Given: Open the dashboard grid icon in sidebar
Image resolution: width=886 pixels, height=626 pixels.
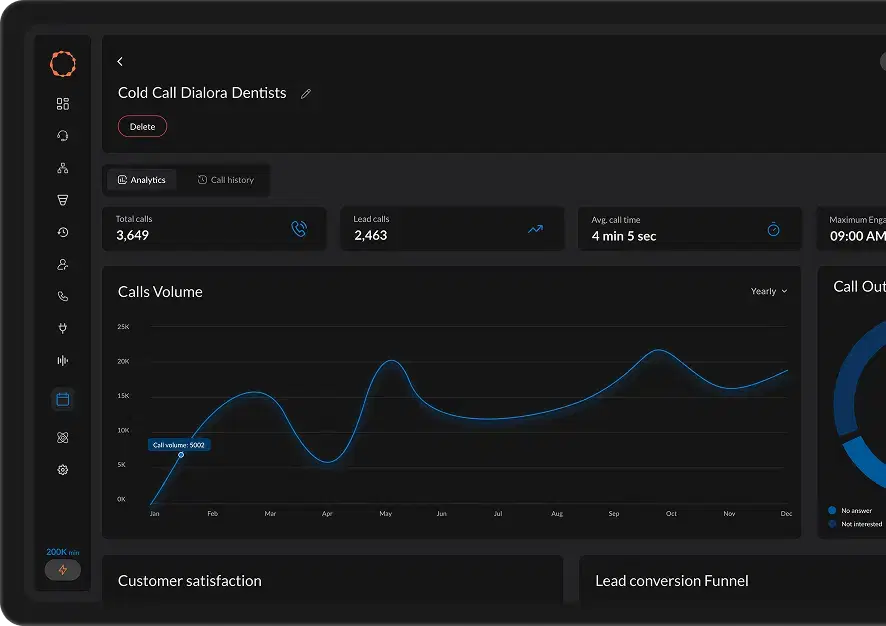Looking at the screenshot, I should tap(63, 104).
